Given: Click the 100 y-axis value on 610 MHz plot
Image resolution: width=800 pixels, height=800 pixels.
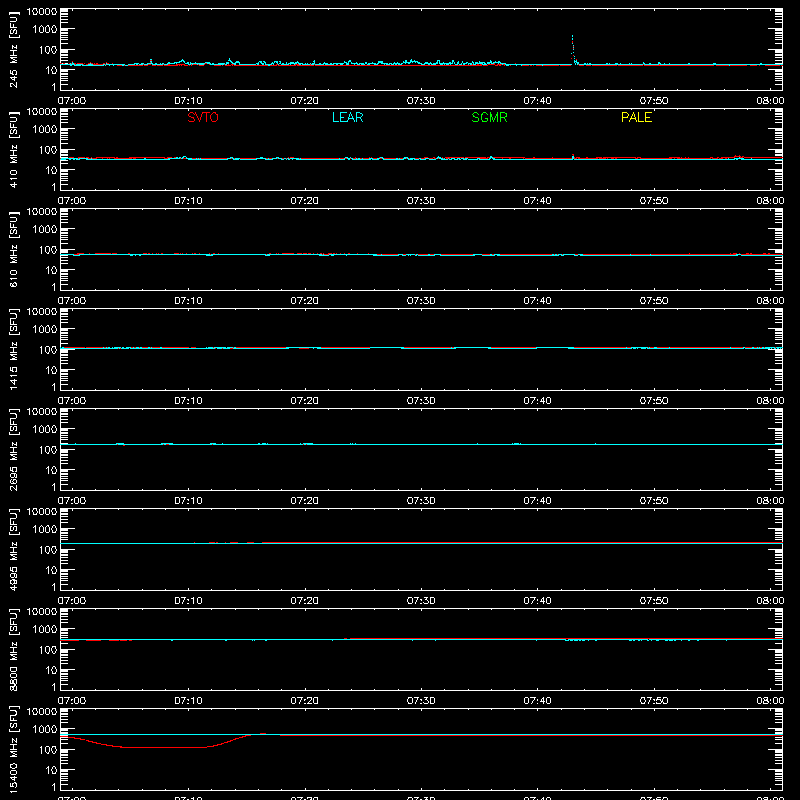Looking at the screenshot, I should coord(48,250).
